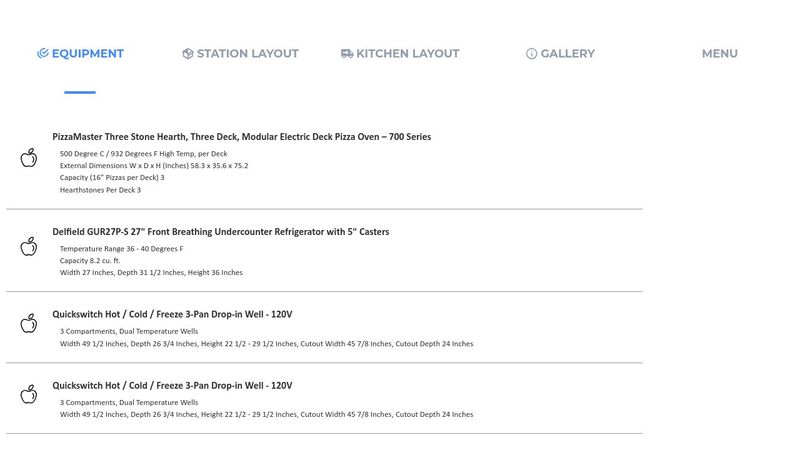Viewport: 800px width, 450px height.
Task: Open the Delfield GUR27P-S Undercounter Refrigerator title
Action: pyautogui.click(x=220, y=232)
